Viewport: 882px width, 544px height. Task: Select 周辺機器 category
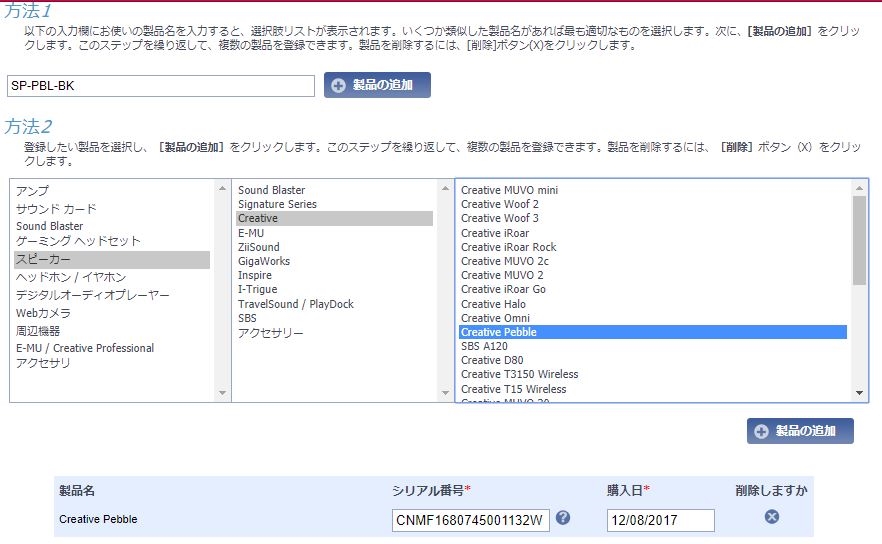[38, 331]
